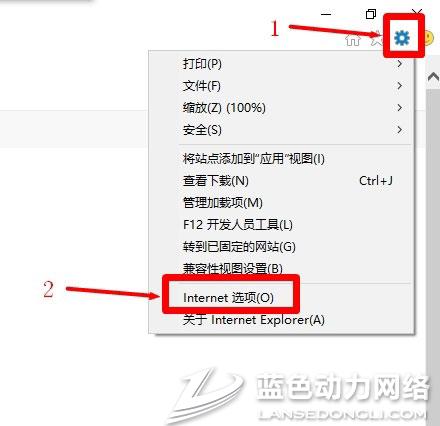440x426 pixels.
Task: Expand the 安全(S) submenu arrow
Action: (400, 130)
